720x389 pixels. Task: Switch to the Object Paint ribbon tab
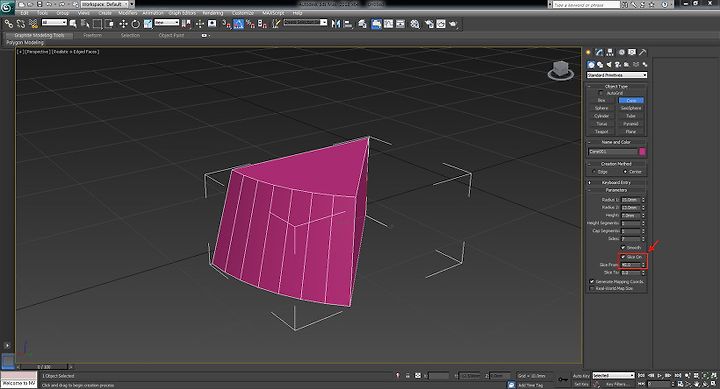[171, 35]
